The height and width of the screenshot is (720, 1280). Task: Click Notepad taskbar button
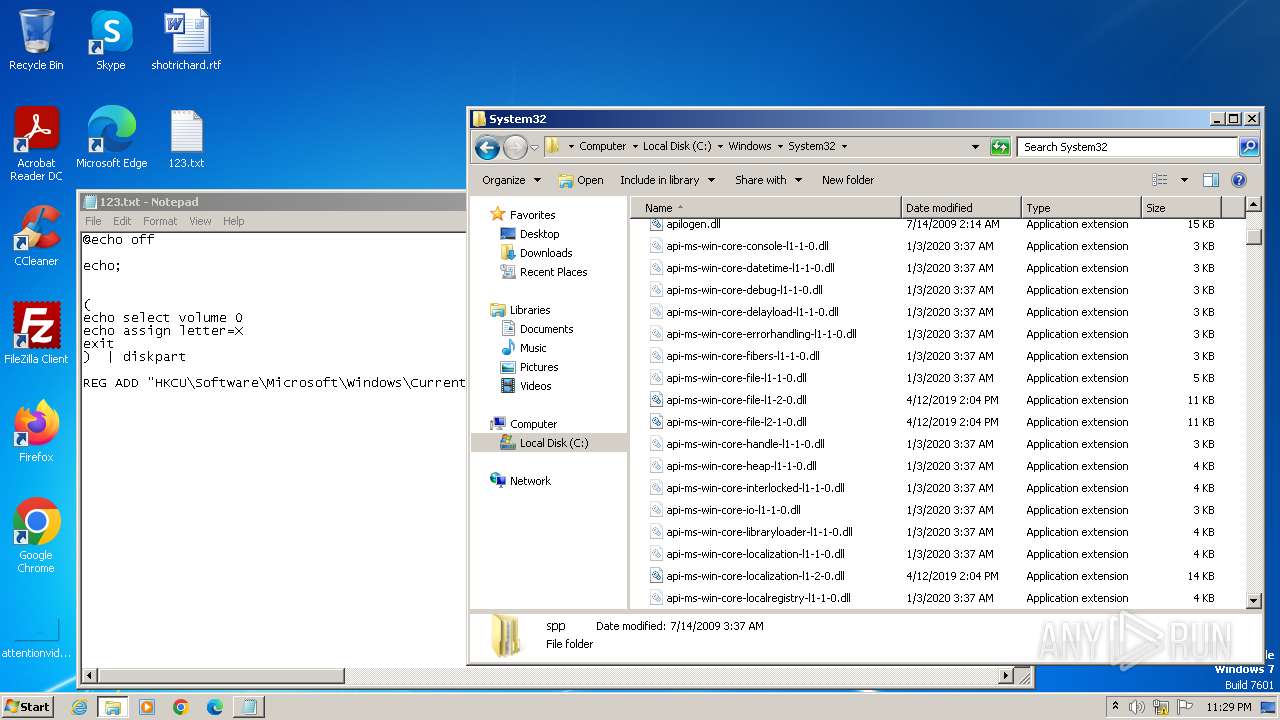[249, 707]
